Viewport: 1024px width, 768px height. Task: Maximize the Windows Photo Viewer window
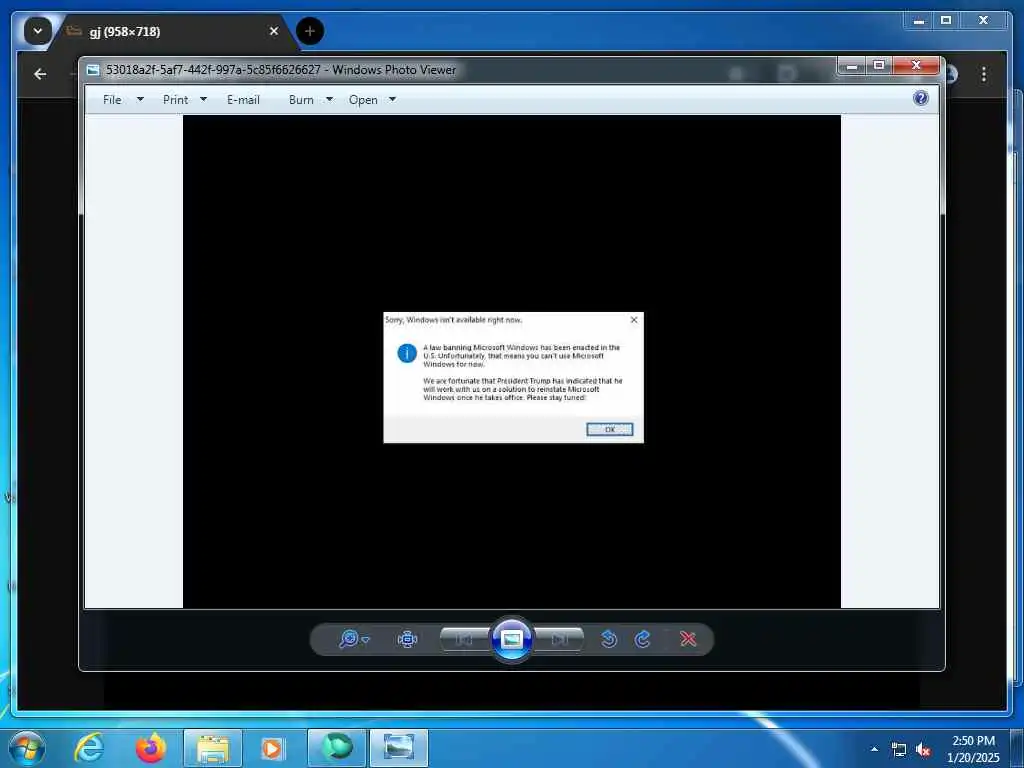pyautogui.click(x=879, y=65)
